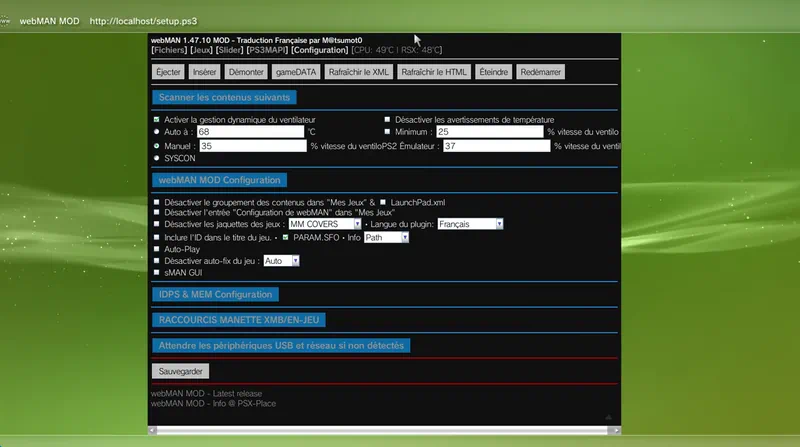Screen dimensions: 800x447
Task: Enable the Auto-Play checkbox
Action: 157,249
